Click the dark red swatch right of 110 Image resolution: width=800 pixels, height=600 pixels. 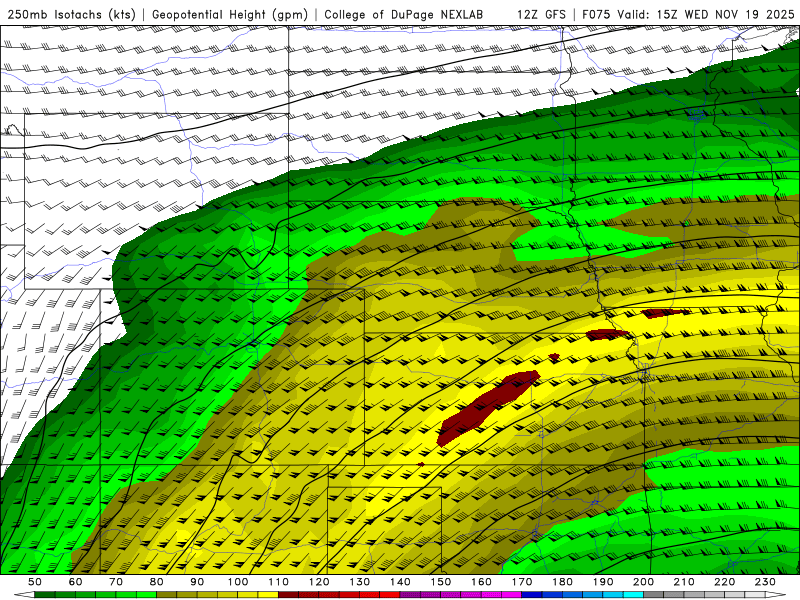(289, 595)
